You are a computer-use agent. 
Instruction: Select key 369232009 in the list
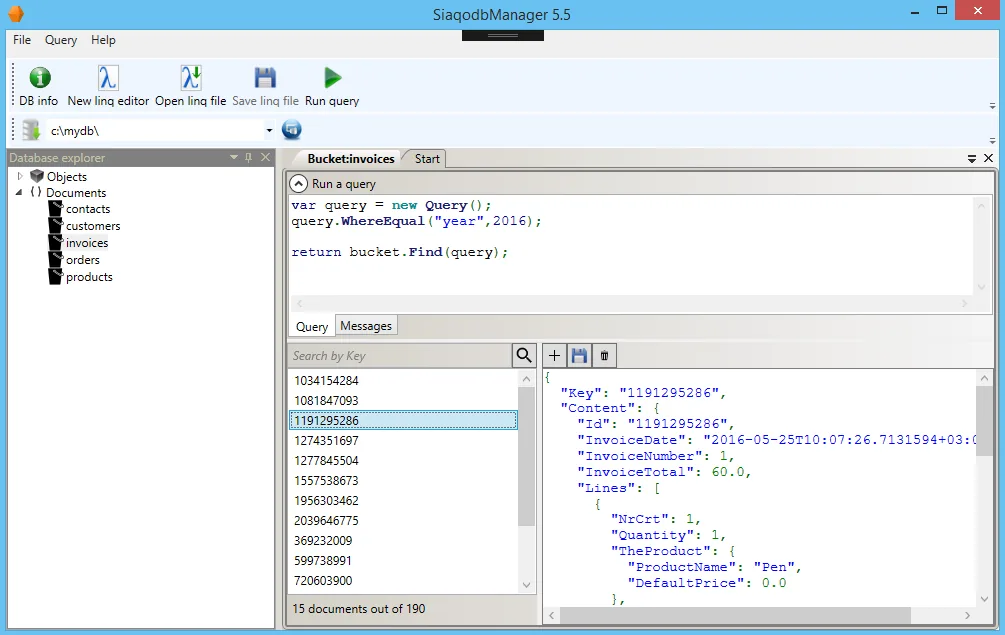403,541
